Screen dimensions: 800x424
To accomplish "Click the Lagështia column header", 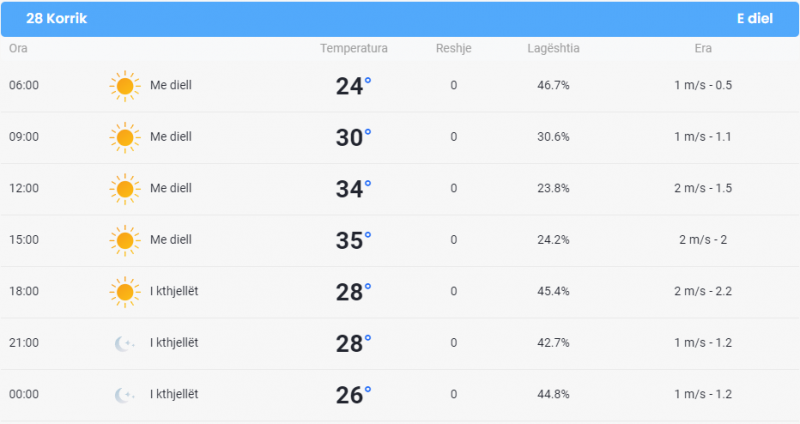I will [x=553, y=48].
